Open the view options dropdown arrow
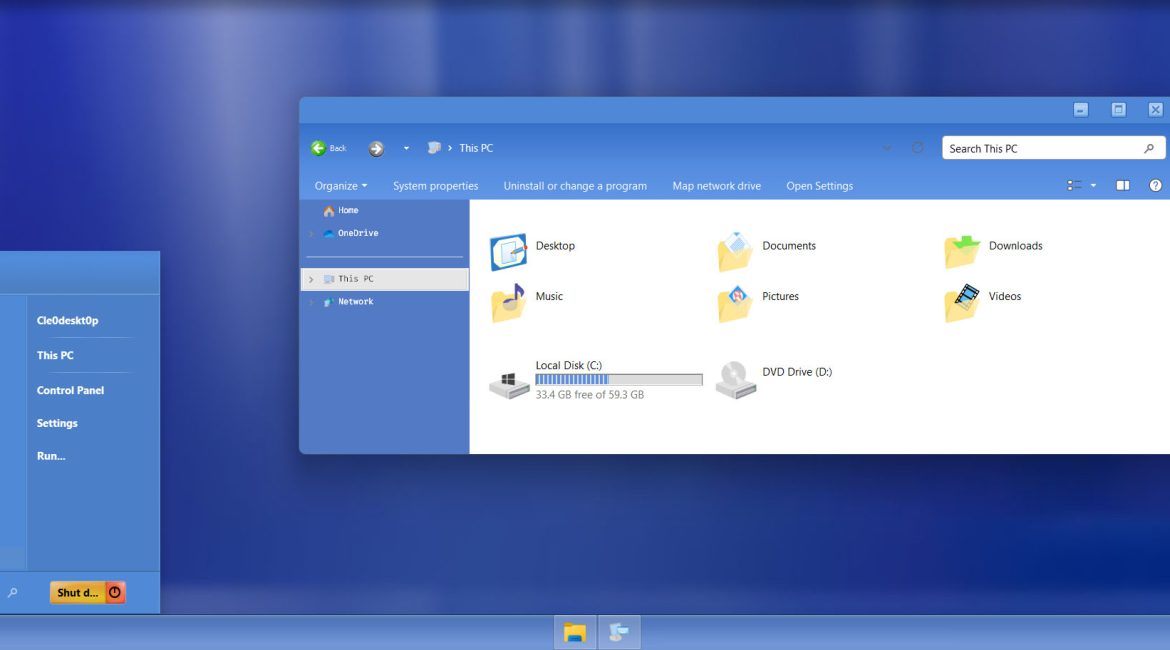1170x650 pixels. click(1093, 185)
